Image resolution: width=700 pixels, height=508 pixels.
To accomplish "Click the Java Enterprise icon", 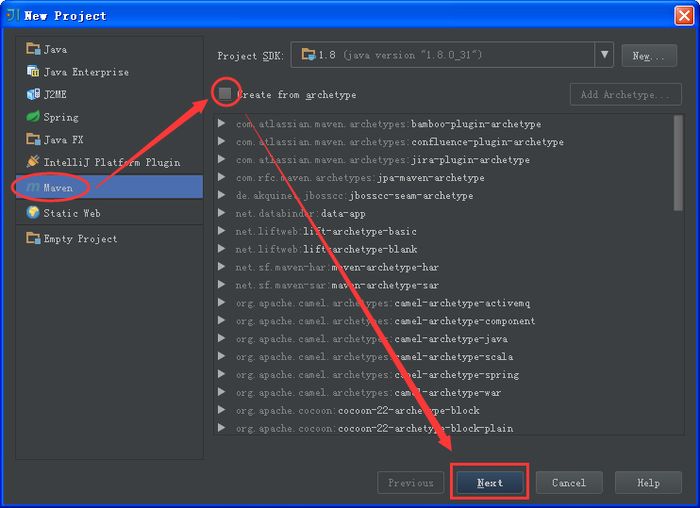I will click(33, 71).
